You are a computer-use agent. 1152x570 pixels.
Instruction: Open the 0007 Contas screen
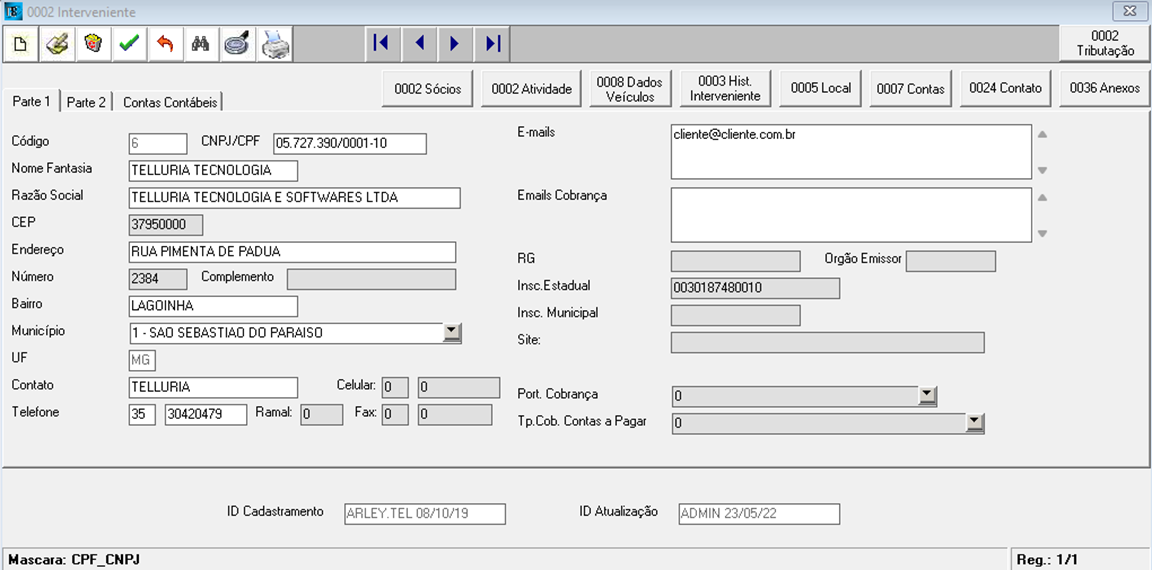click(x=911, y=89)
